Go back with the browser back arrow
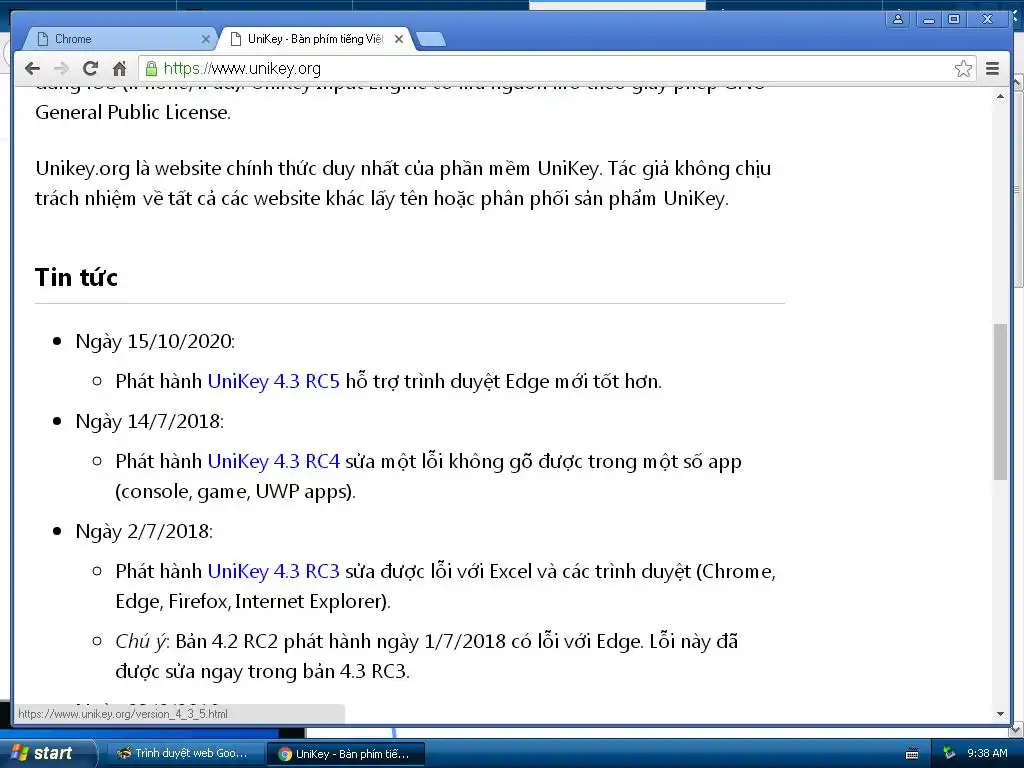This screenshot has height=768, width=1024. coord(32,69)
